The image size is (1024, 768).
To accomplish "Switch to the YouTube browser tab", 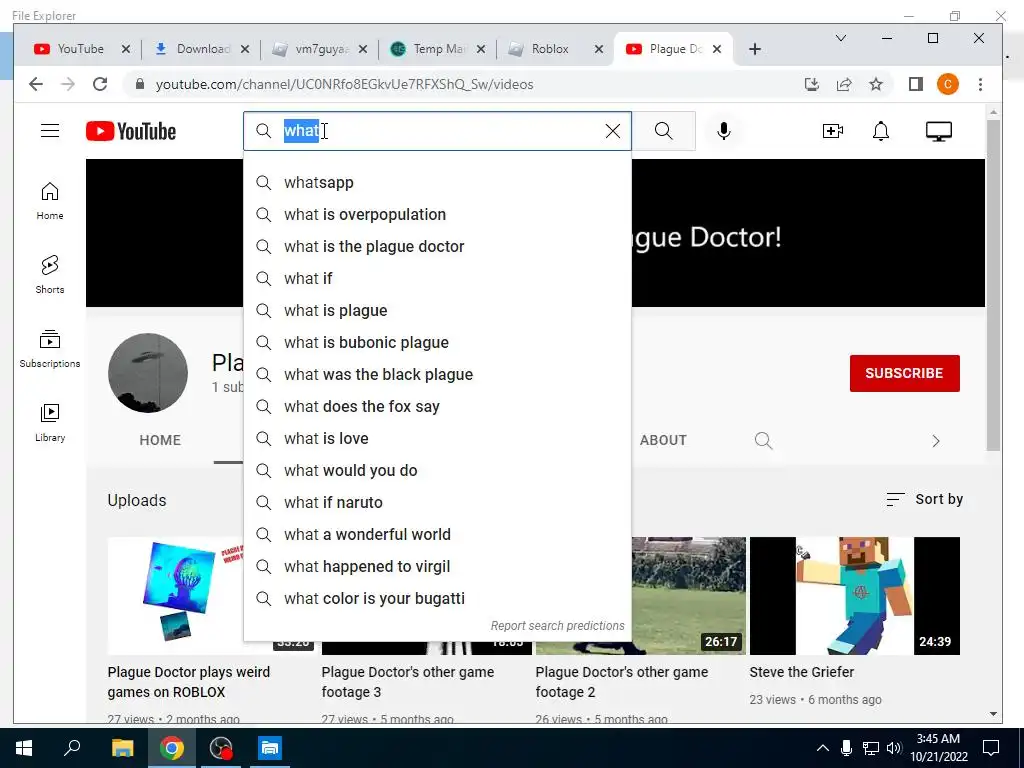I will click(x=81, y=49).
